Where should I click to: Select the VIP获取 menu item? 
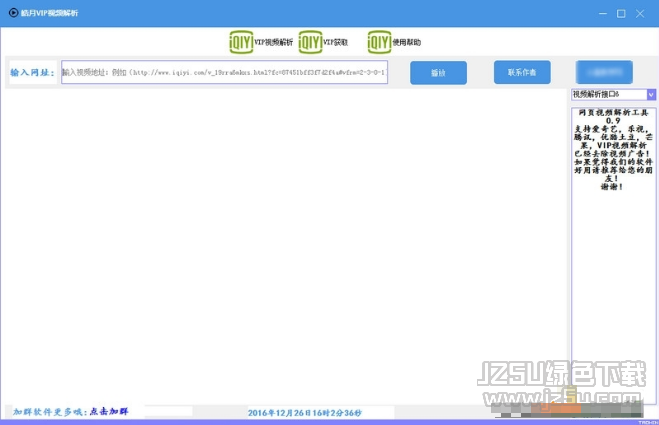pyautogui.click(x=335, y=42)
